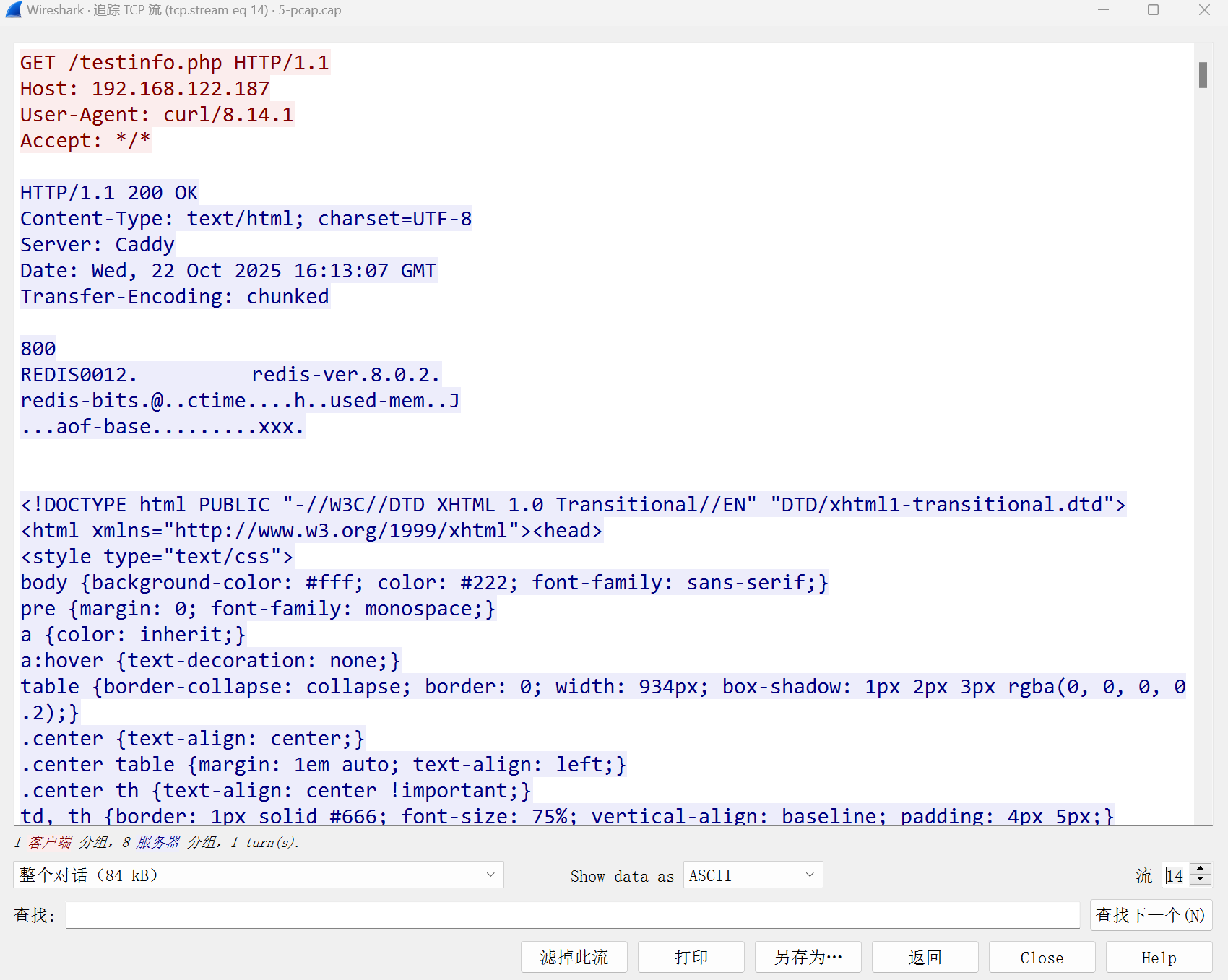Image resolution: width=1228 pixels, height=980 pixels.
Task: Click the '.center {text-align: center;}' line
Action: pos(192,739)
